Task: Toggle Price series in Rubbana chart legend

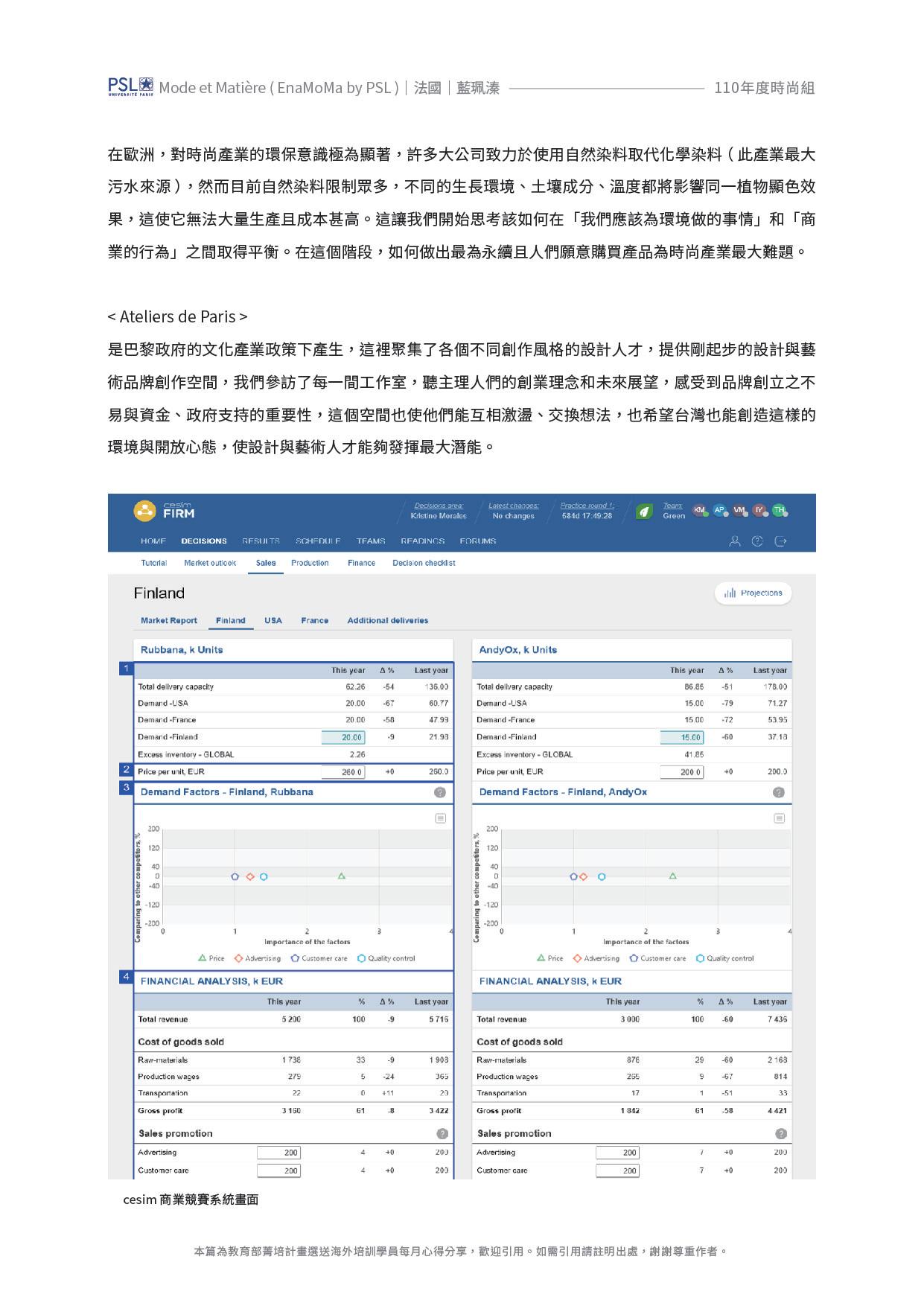Action: click(x=211, y=958)
